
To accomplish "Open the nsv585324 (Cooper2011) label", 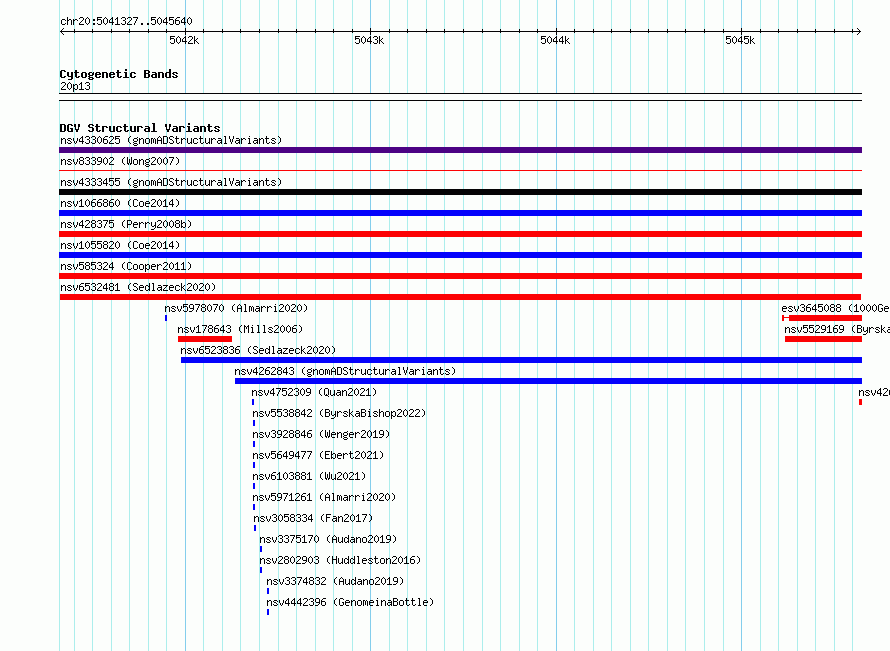I will [126, 266].
